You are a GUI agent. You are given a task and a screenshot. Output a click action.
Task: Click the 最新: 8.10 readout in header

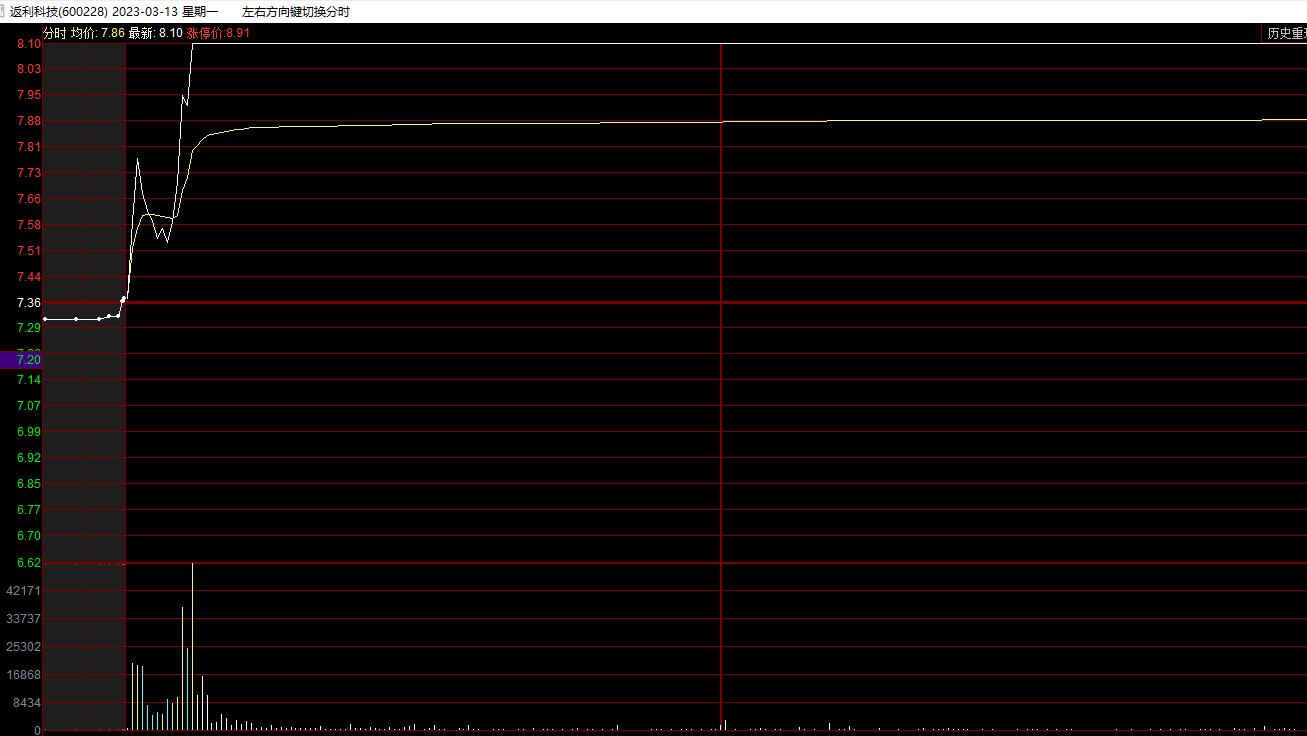tap(156, 33)
